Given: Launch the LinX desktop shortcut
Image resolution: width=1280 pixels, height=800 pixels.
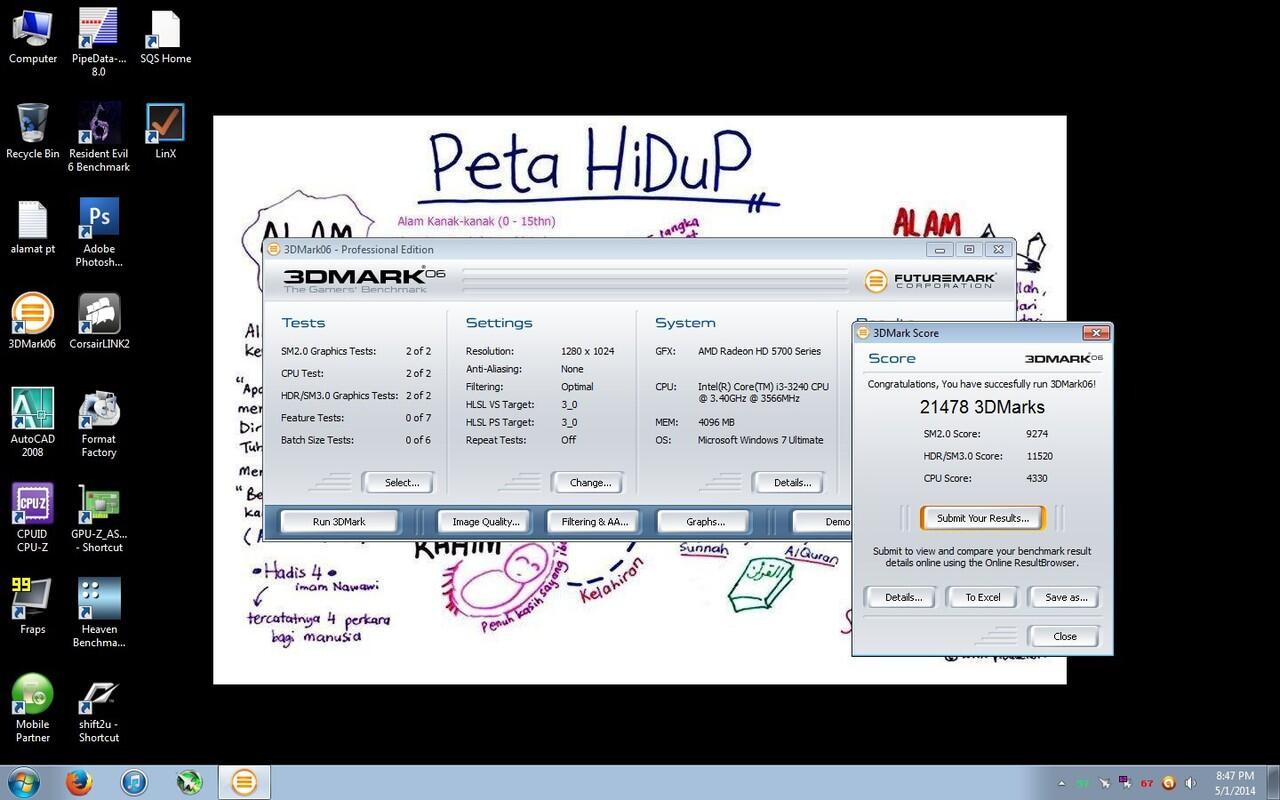Looking at the screenshot, I should [x=165, y=131].
